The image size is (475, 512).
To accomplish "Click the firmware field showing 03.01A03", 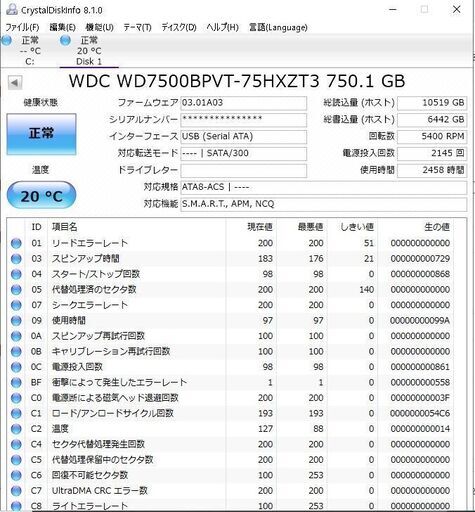I will coord(243,103).
